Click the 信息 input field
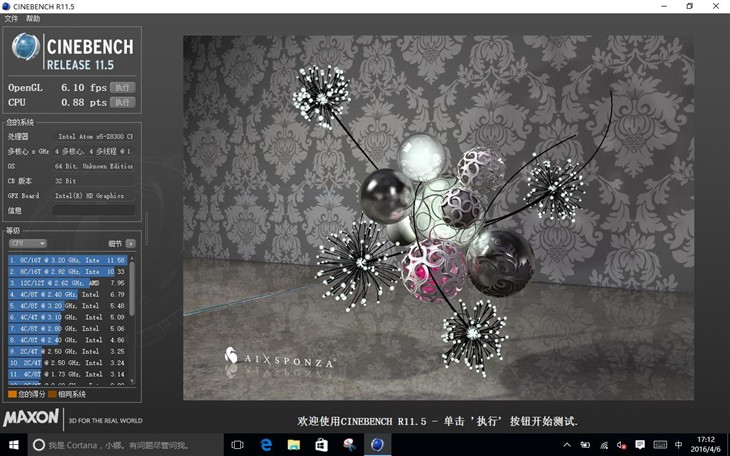This screenshot has height=456, width=730. tap(94, 211)
